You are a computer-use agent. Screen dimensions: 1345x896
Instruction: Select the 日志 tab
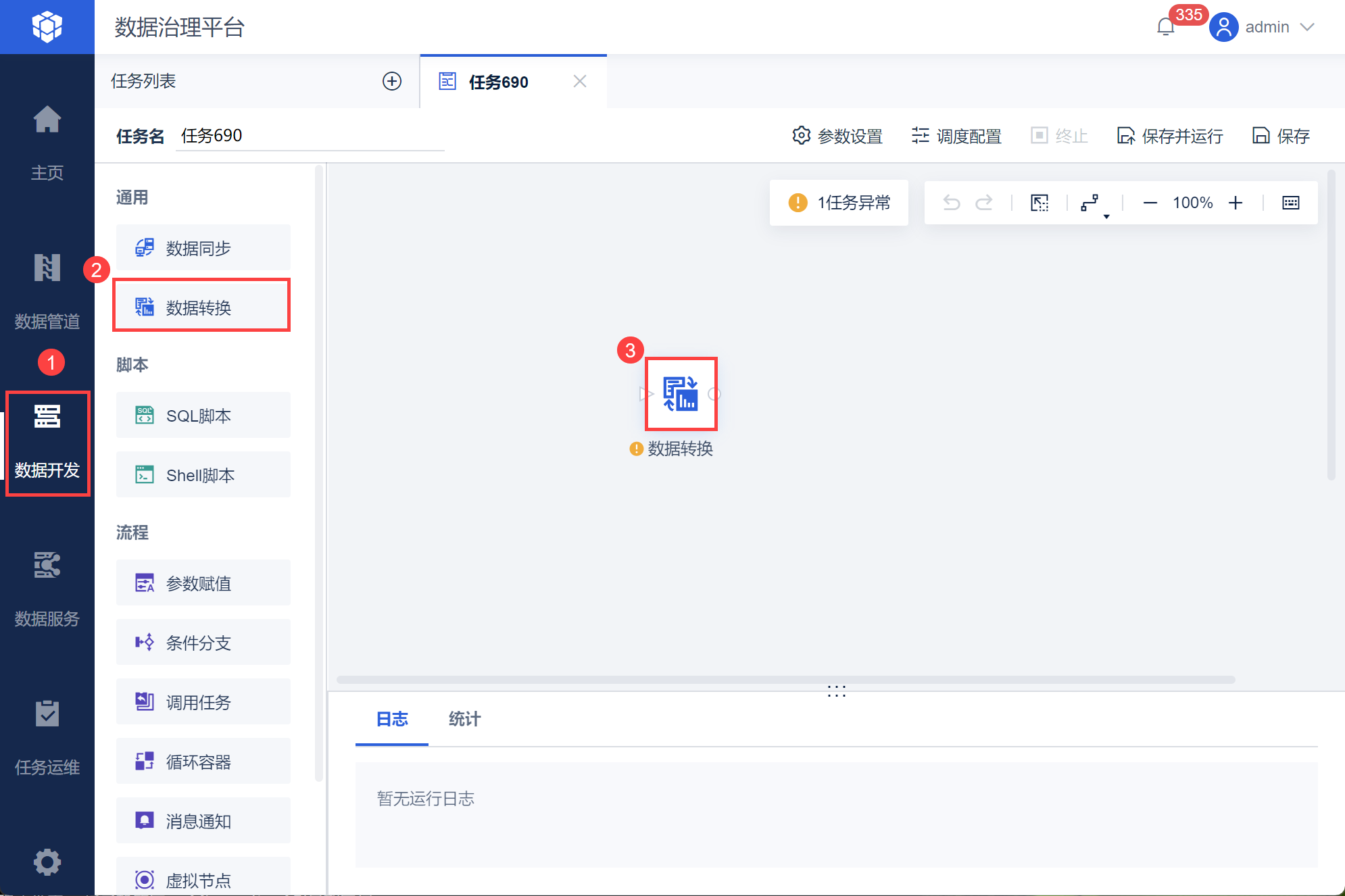point(392,719)
